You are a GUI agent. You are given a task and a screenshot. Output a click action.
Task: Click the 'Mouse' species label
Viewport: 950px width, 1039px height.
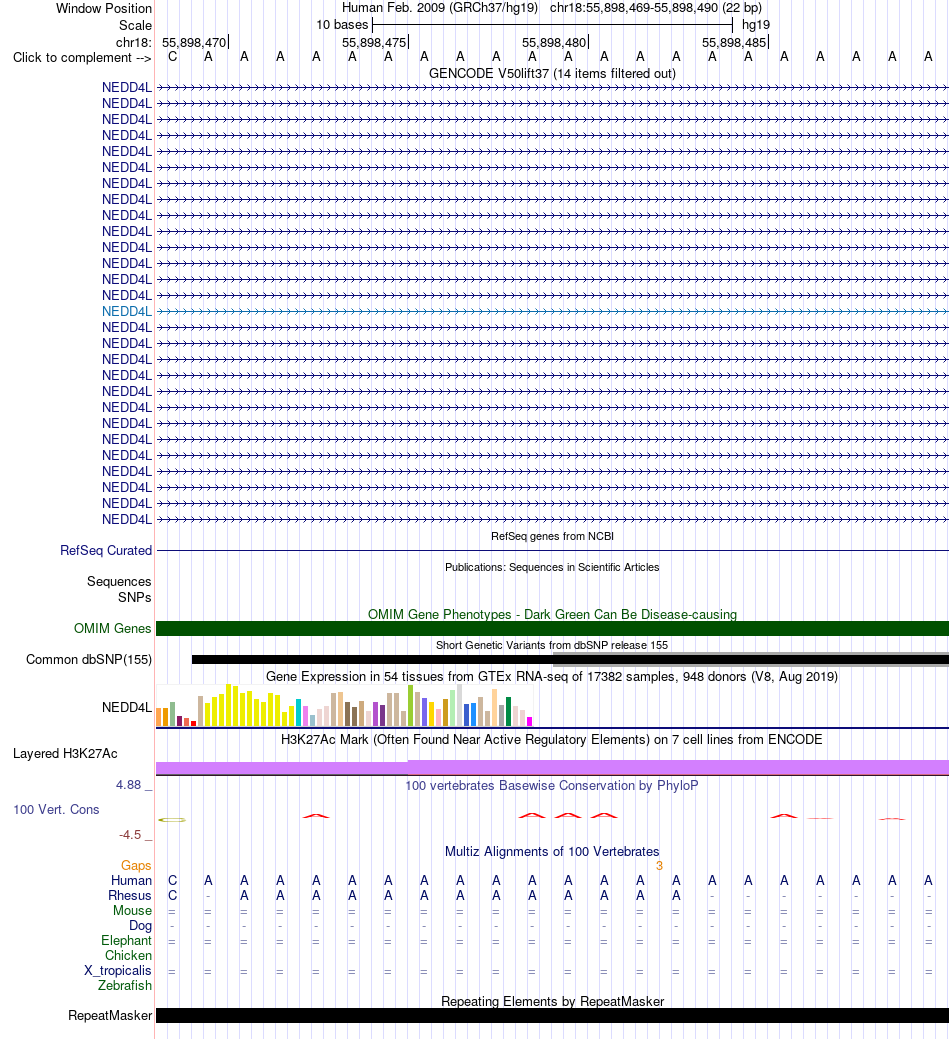132,910
